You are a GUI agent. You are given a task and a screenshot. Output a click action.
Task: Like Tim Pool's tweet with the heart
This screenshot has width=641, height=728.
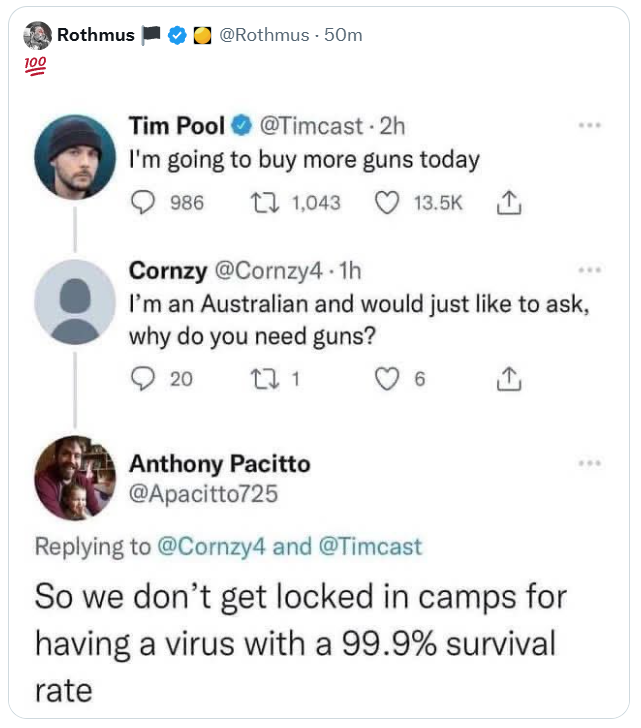pos(387,203)
